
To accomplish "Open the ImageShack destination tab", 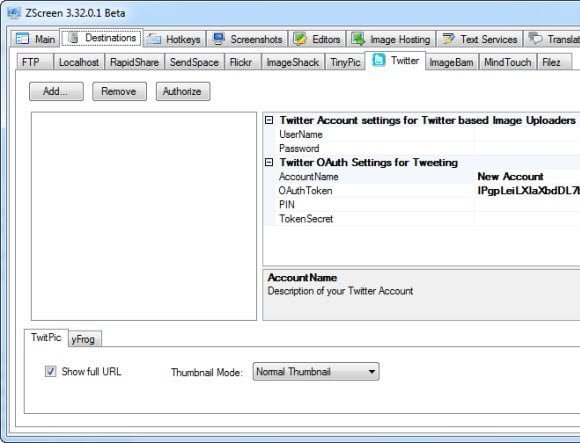I will point(293,62).
